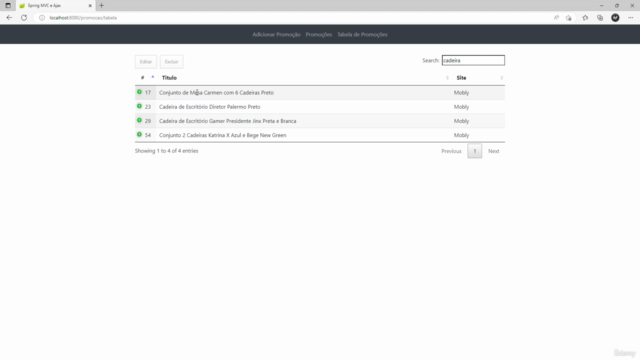This screenshot has width=640, height=360.
Task: Open Read aloud icon
Action: click(556, 18)
